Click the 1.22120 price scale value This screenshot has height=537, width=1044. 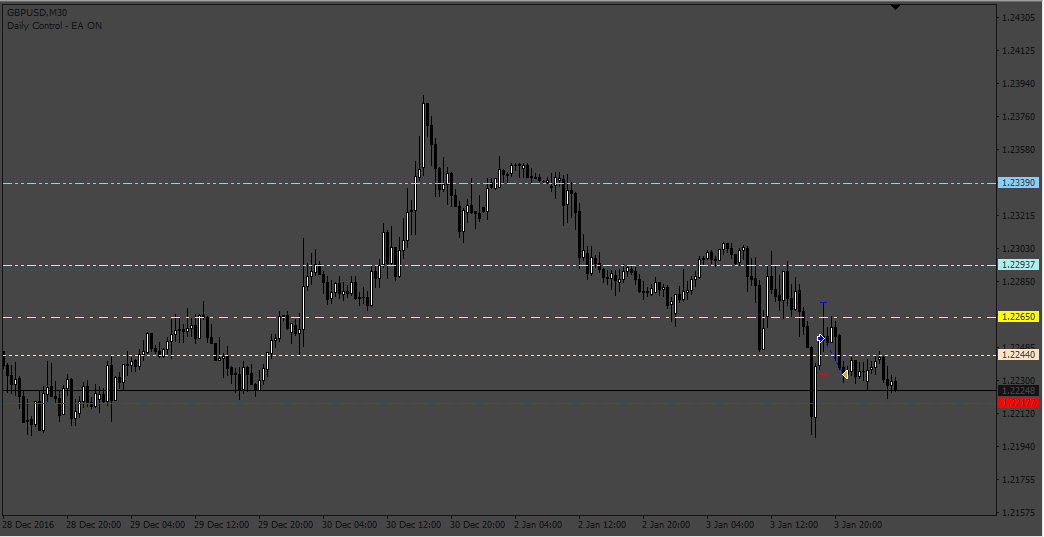point(1017,414)
